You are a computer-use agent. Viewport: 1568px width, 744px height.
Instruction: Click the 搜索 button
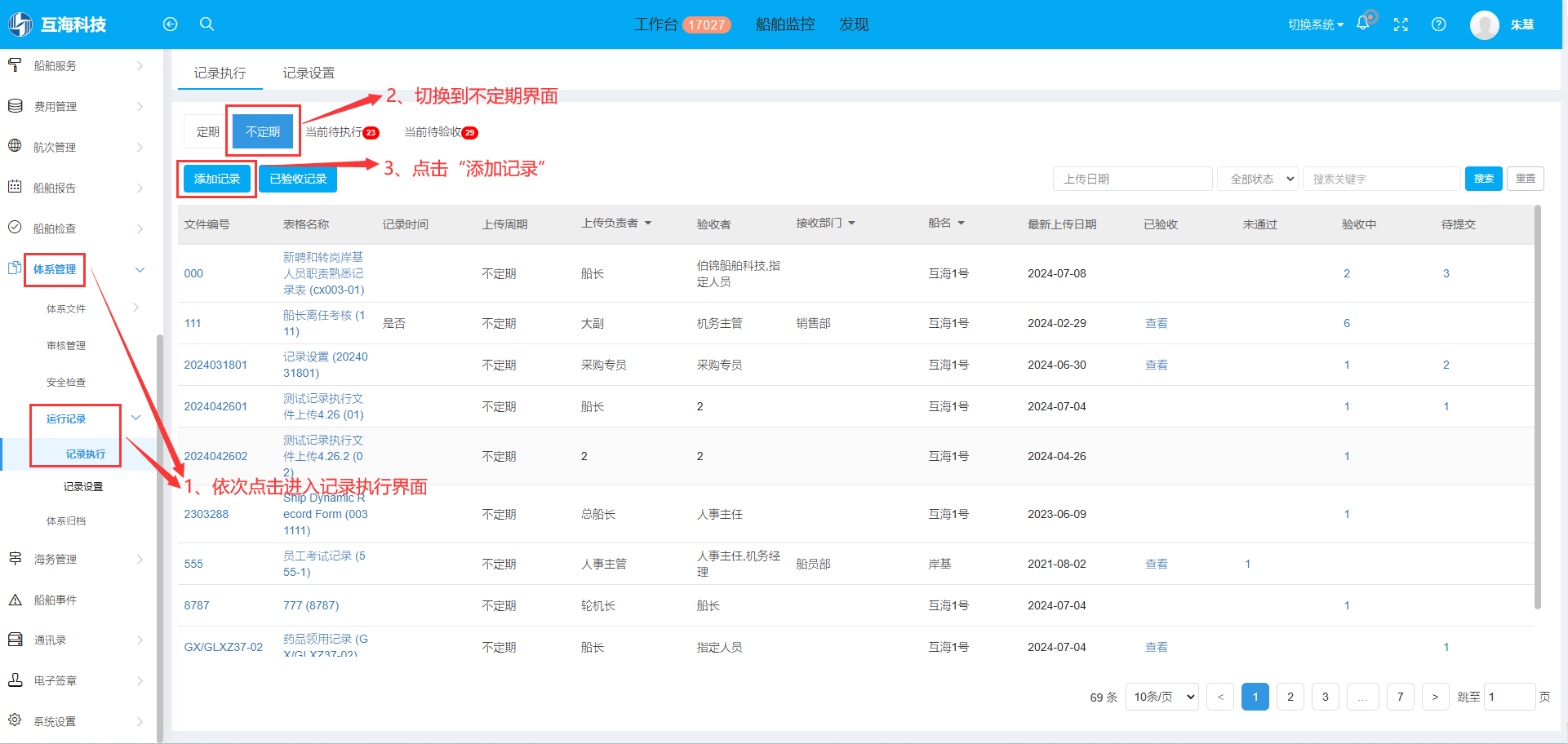1484,179
